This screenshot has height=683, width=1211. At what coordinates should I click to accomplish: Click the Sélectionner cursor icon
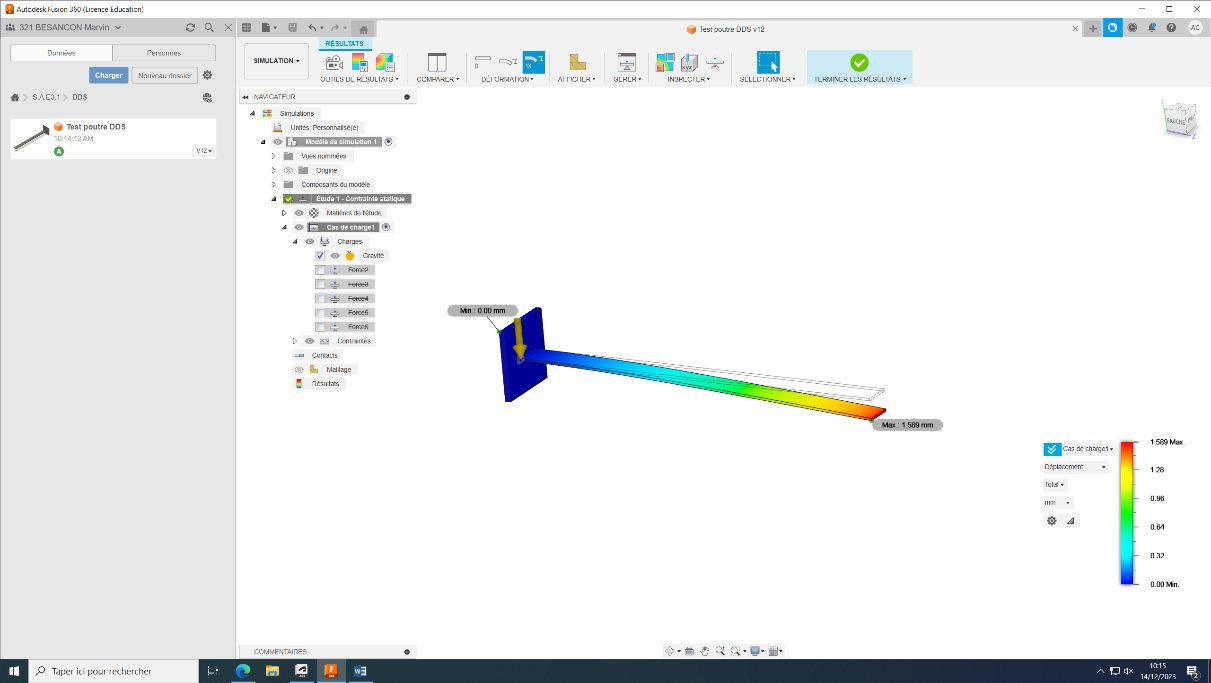768,62
